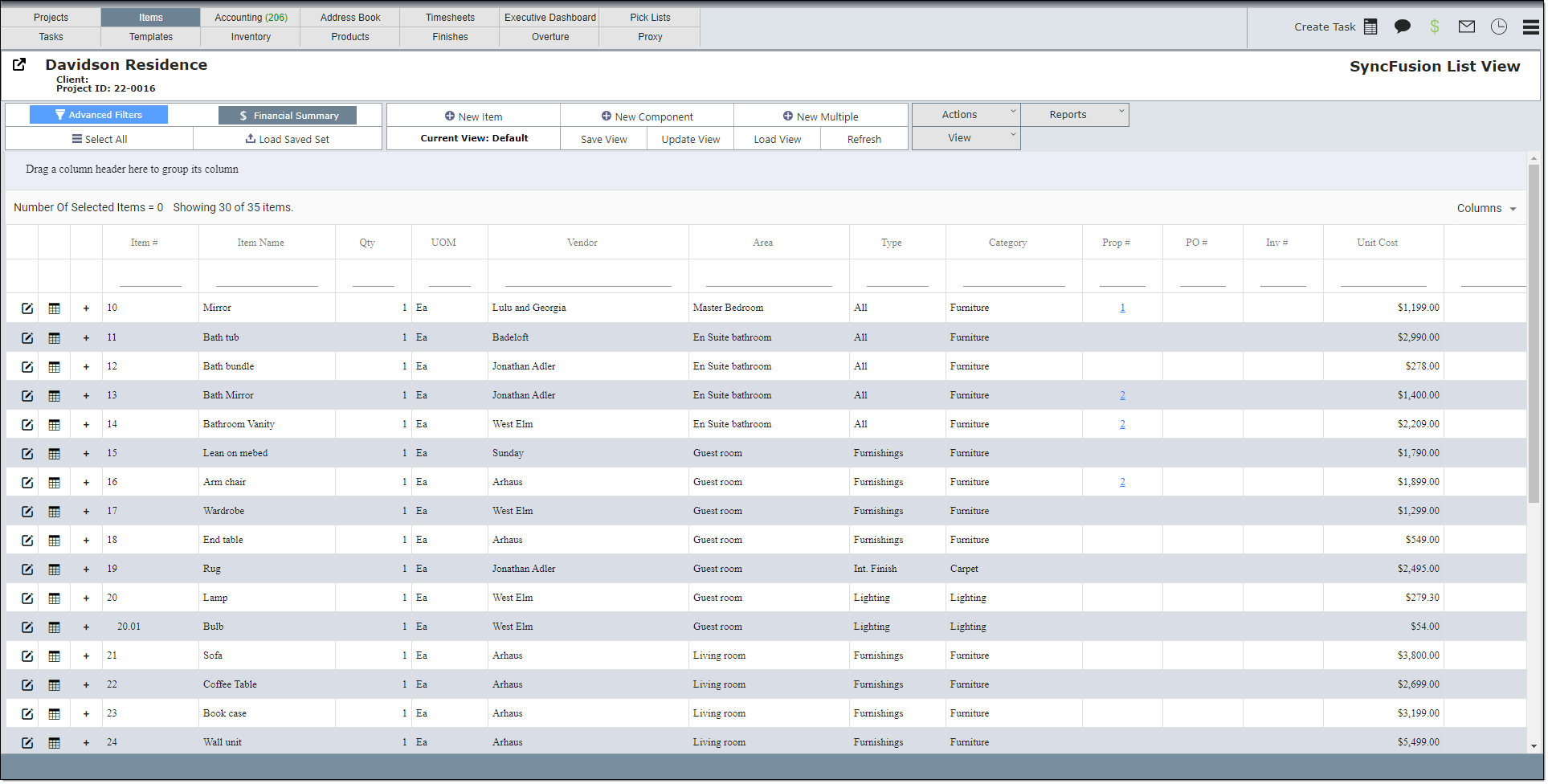Expand the plus sign on the Bath tub row

point(86,338)
